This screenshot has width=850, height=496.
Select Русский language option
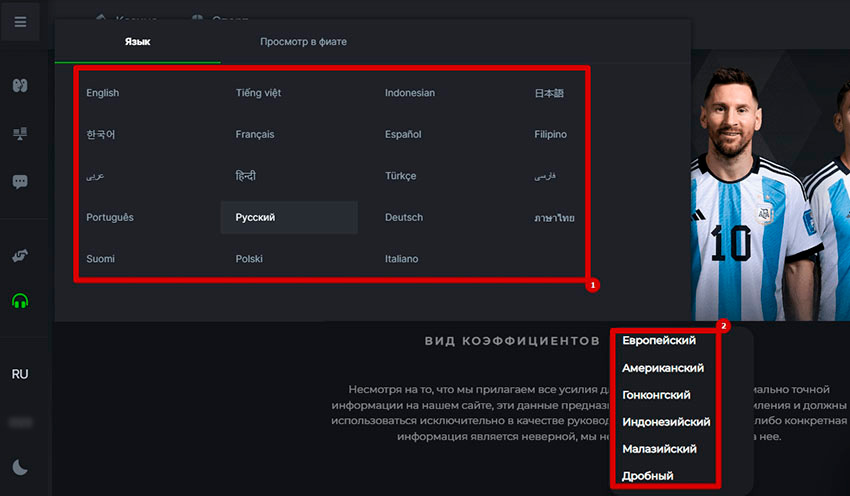click(289, 217)
